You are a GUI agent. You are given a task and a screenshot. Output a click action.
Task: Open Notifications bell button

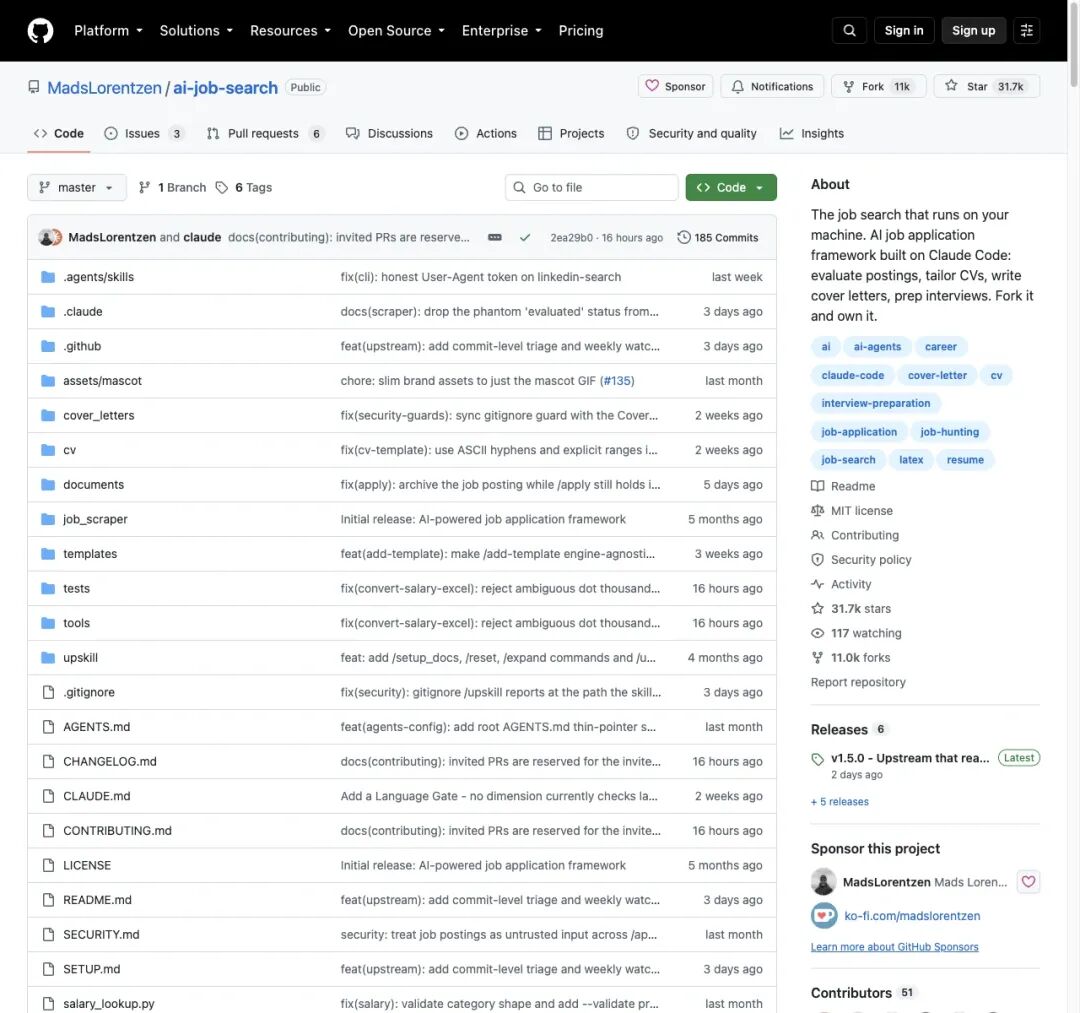772,86
